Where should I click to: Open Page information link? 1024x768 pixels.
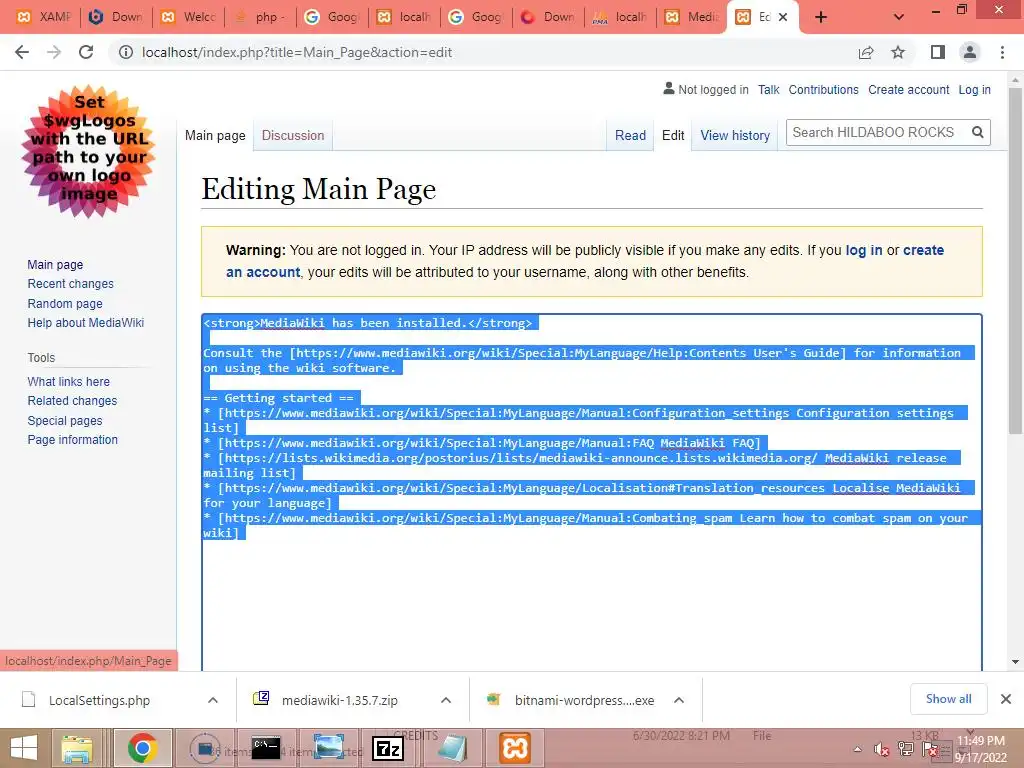(x=72, y=440)
